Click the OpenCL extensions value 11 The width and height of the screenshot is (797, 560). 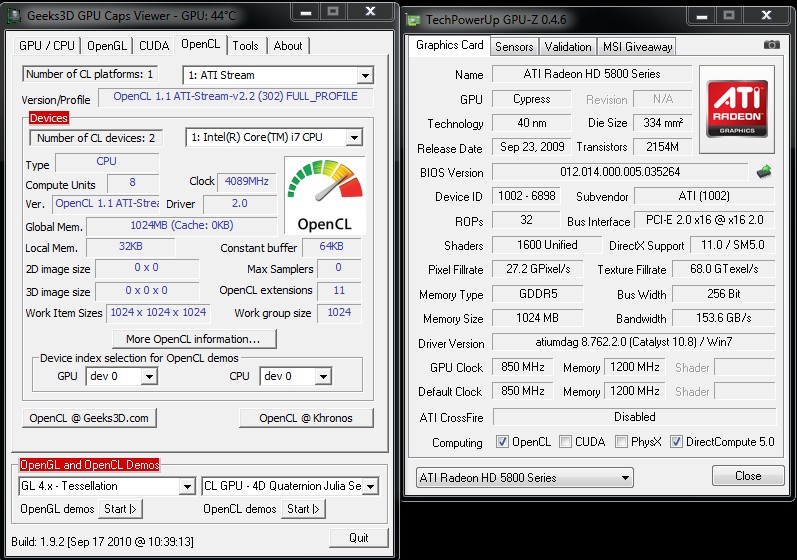(x=339, y=290)
